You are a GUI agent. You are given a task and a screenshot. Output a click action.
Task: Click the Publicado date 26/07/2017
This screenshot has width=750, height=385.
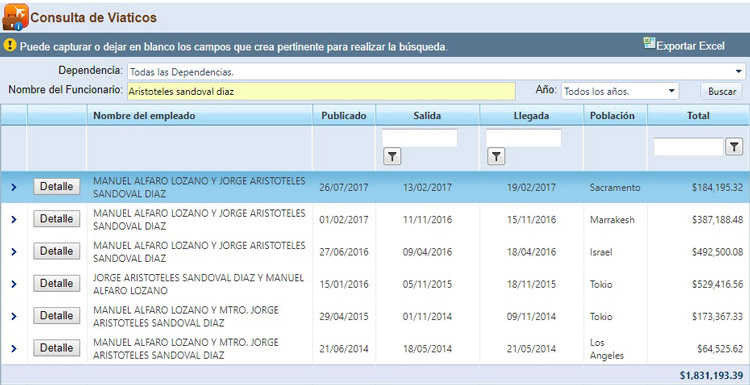coord(344,187)
